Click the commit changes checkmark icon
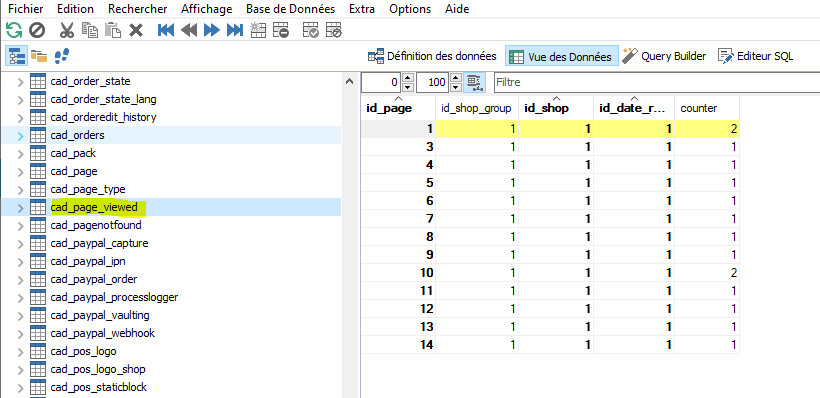This screenshot has width=820, height=398. (x=311, y=30)
